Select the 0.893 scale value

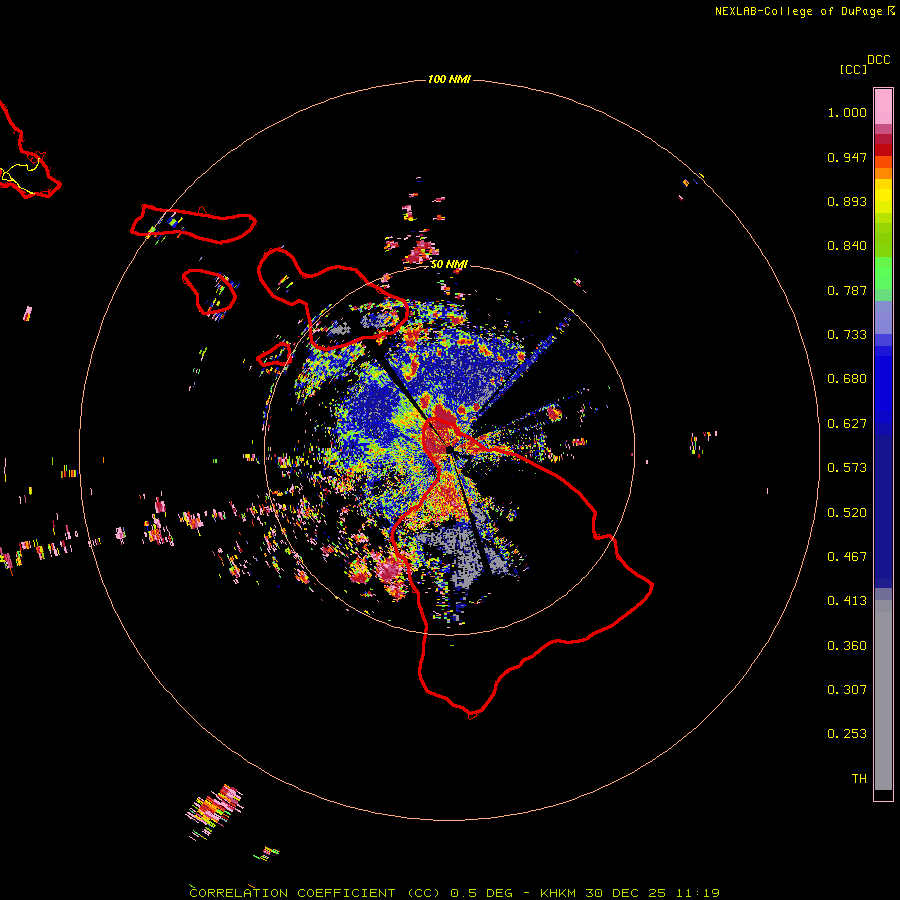847,201
